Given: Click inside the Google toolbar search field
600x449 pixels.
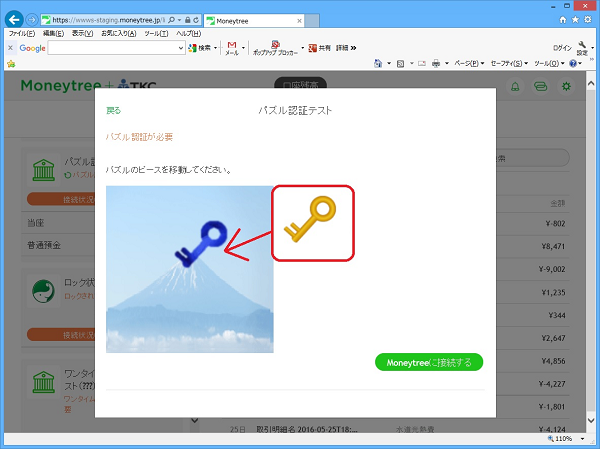Looking at the screenshot, I should (112, 48).
